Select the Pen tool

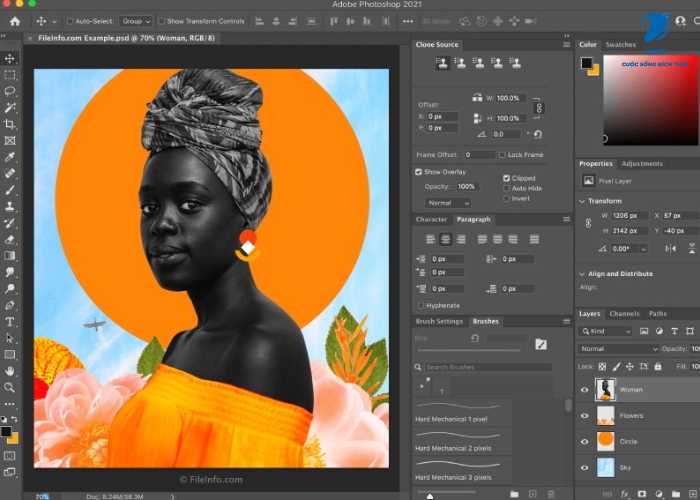tap(9, 305)
